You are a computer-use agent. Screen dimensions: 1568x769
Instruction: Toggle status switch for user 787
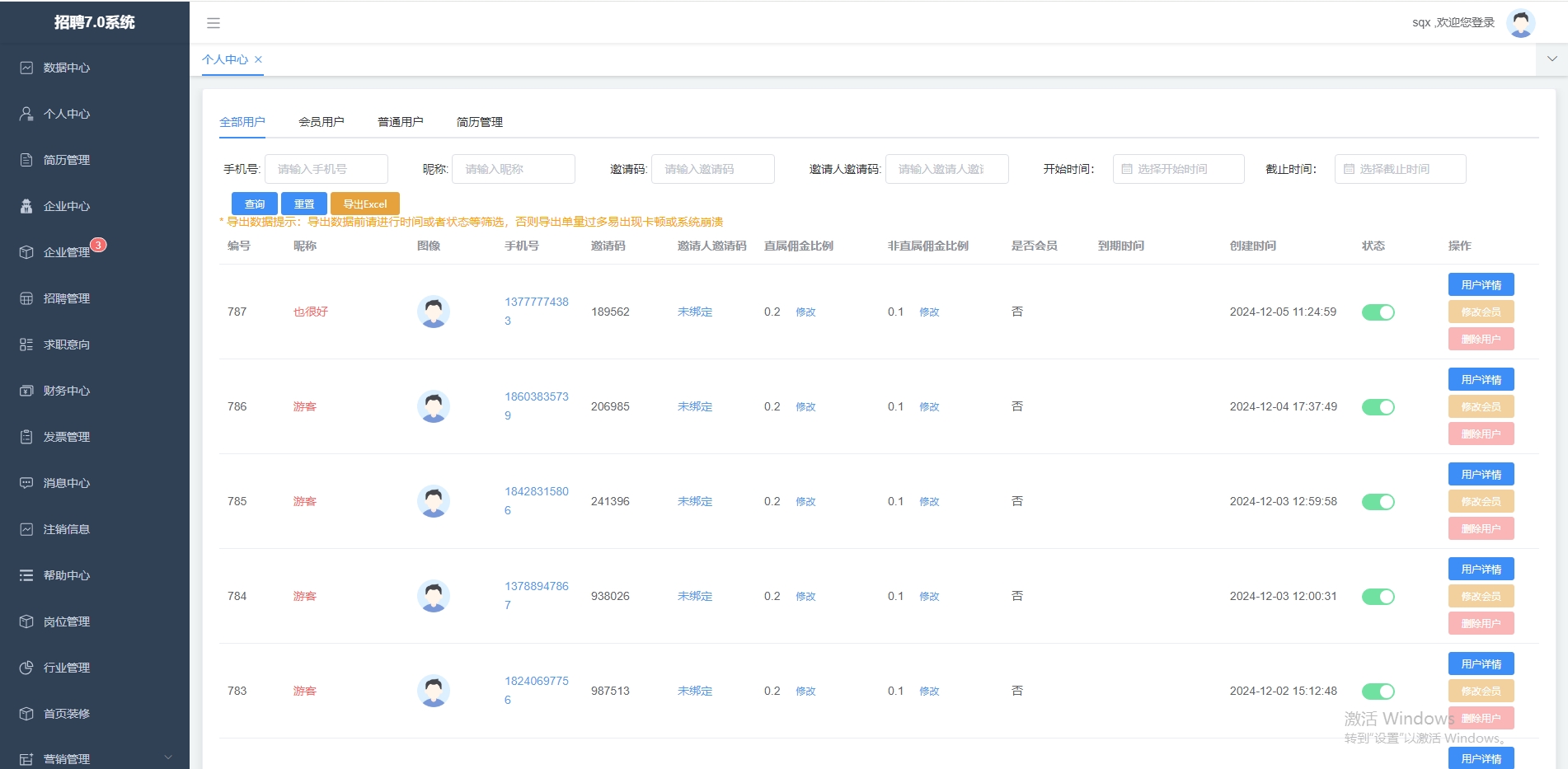coord(1378,312)
